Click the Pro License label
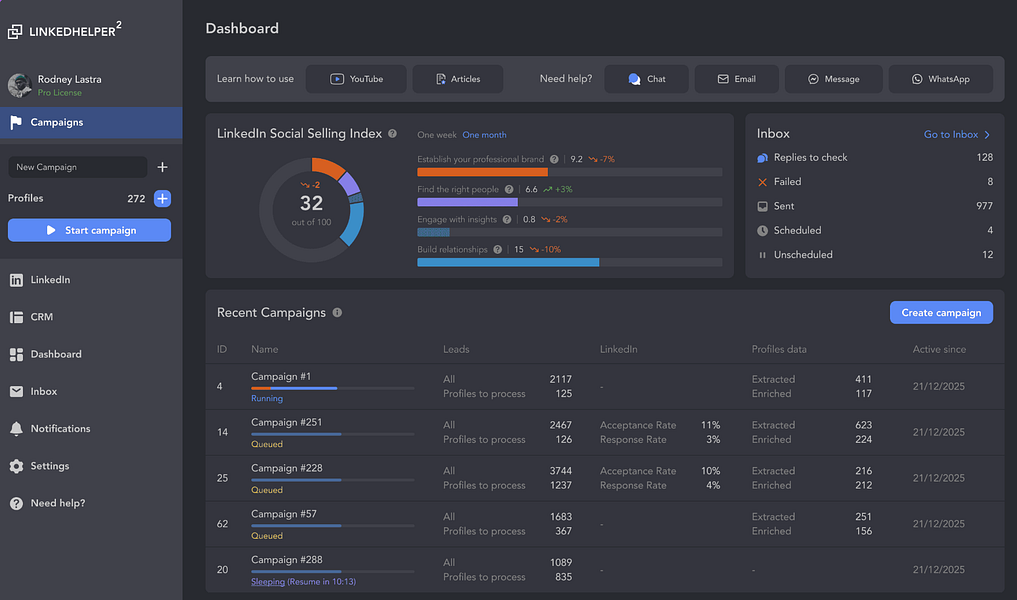Image resolution: width=1017 pixels, height=600 pixels. click(x=60, y=93)
